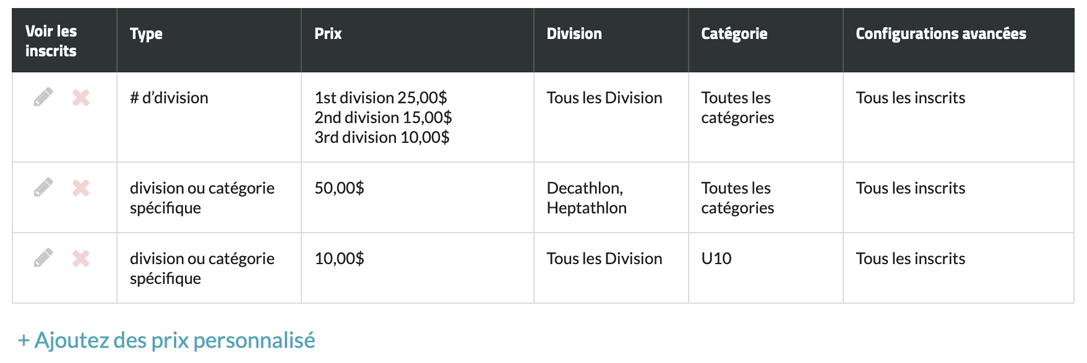Screen dimensions: 1087x363
Task: Add a custom price via Ajoutez link
Action: tap(166, 340)
